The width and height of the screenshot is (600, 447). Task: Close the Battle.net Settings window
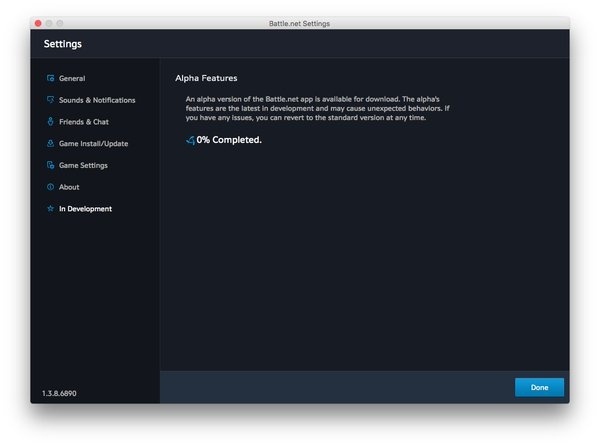click(x=39, y=23)
